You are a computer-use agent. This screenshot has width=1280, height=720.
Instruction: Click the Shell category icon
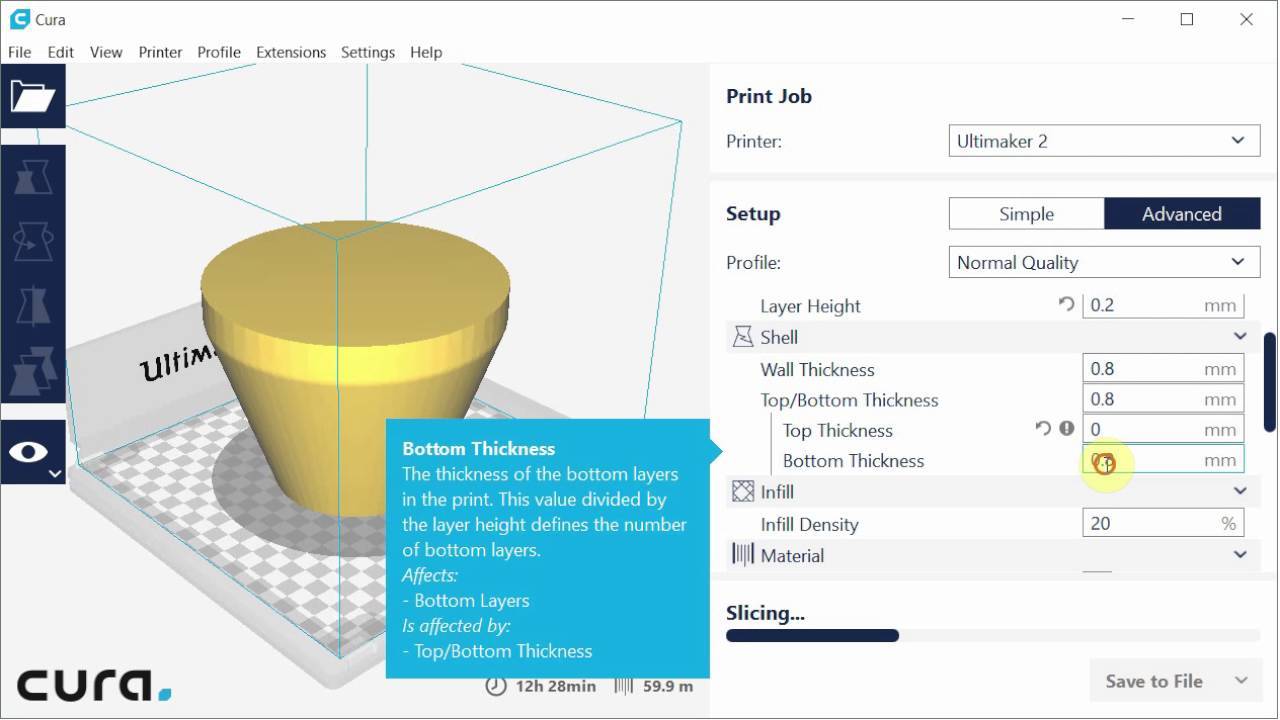click(742, 337)
